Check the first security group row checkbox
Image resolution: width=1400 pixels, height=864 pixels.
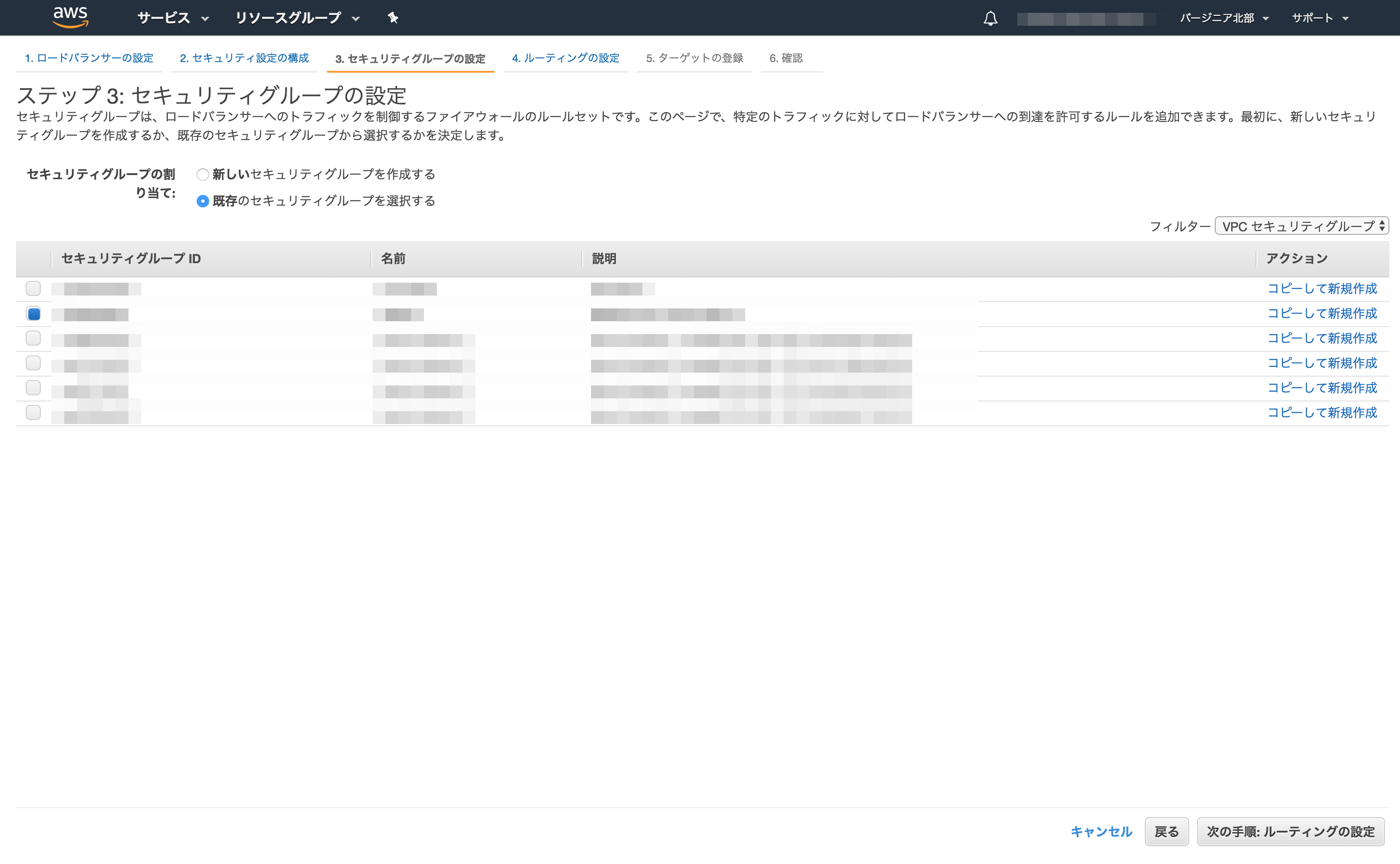(33, 288)
